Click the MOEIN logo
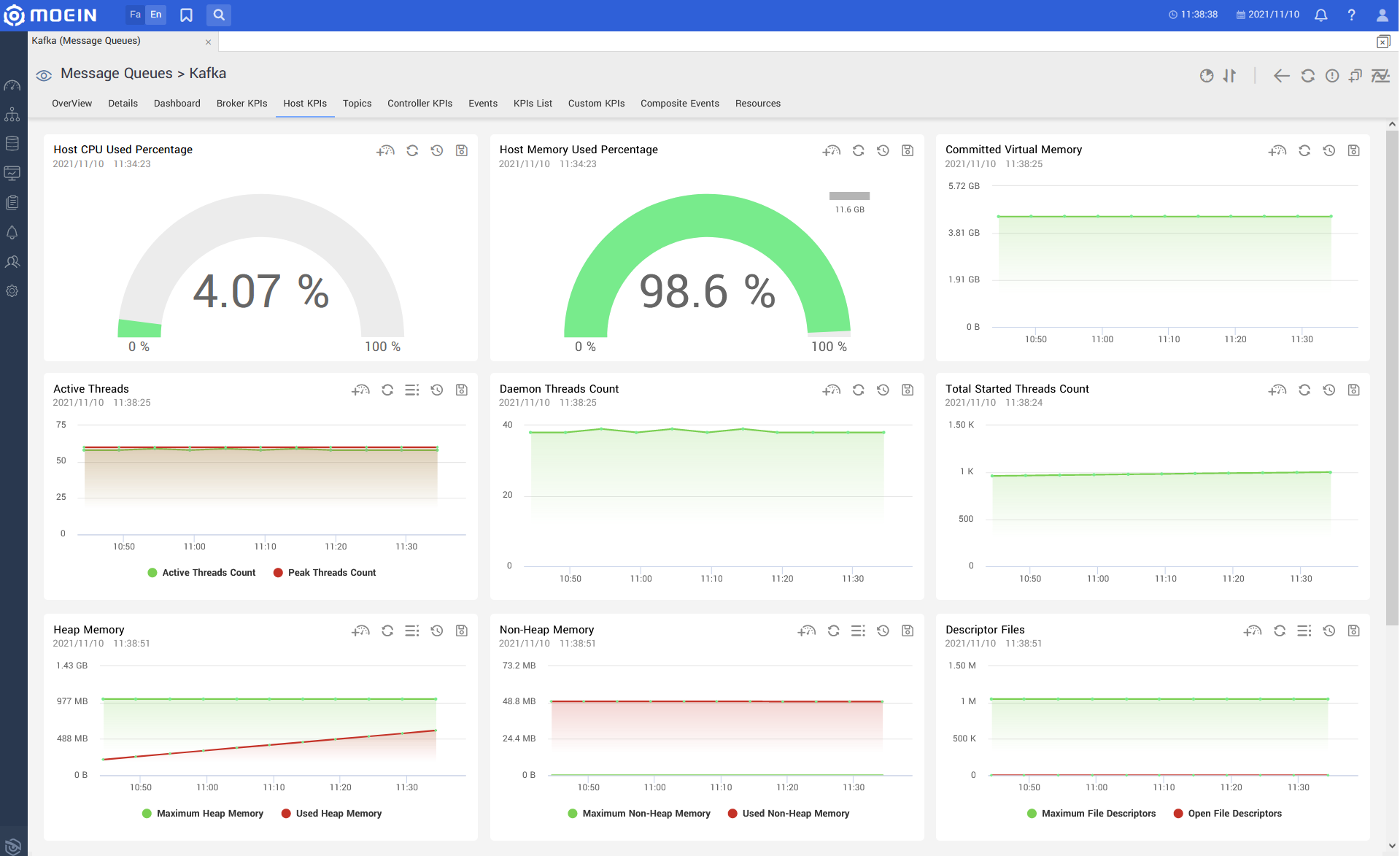This screenshot has height=856, width=1400. (x=50, y=15)
